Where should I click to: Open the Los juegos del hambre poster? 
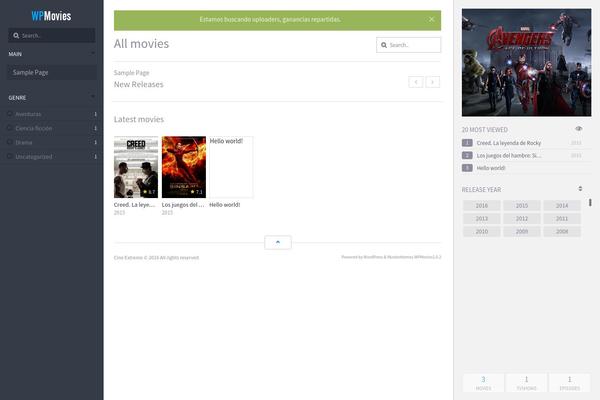coord(184,167)
